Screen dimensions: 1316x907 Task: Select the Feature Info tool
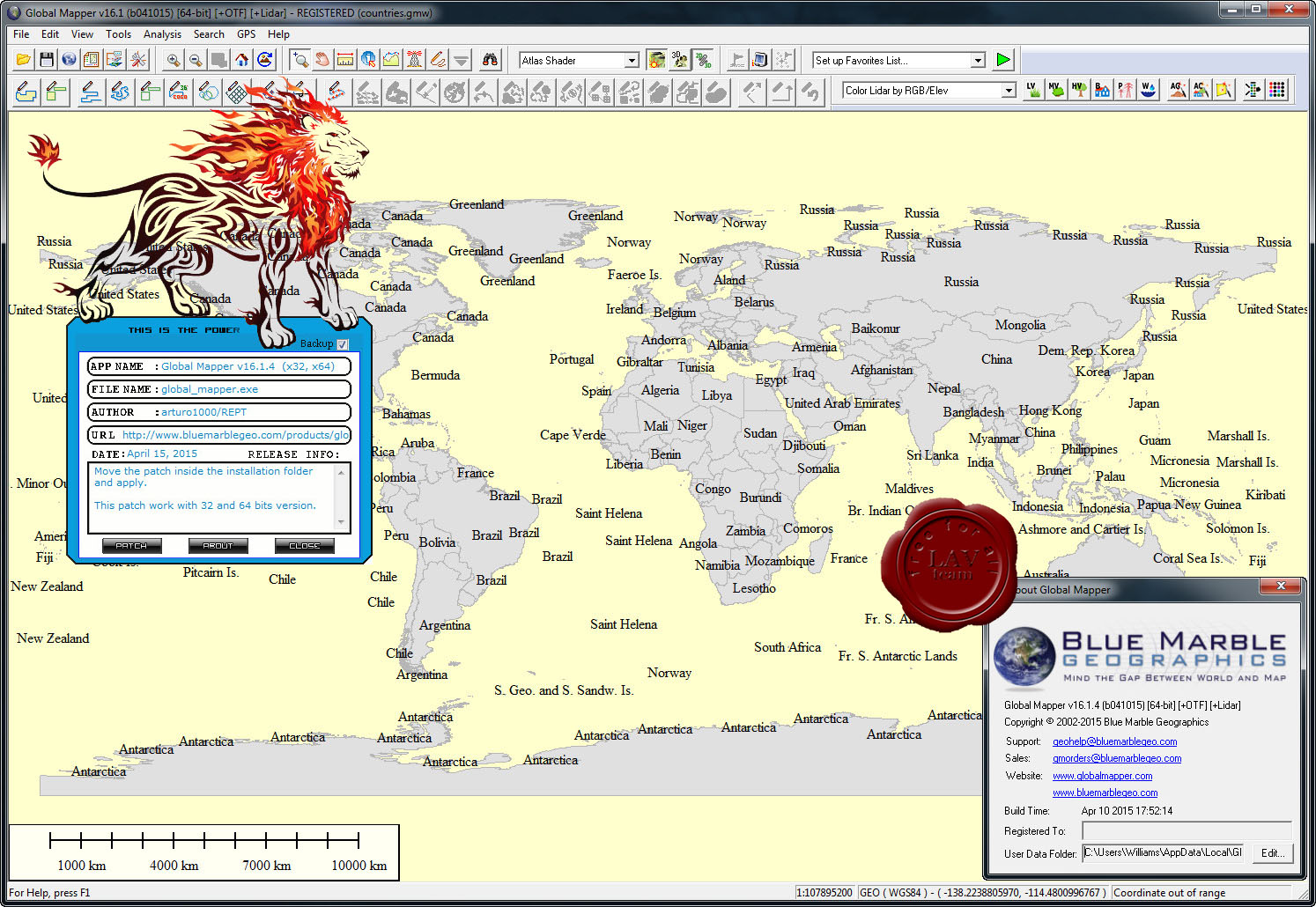368,60
